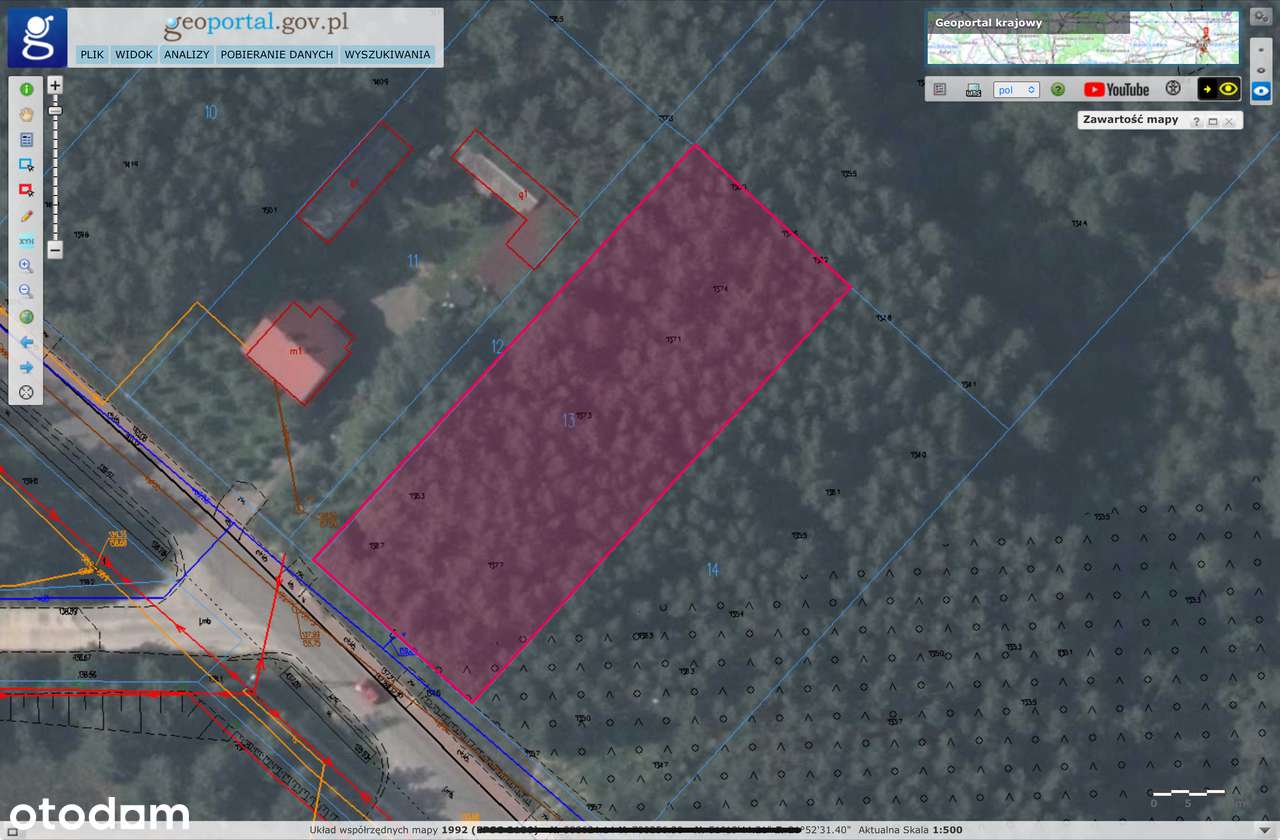Screen dimensions: 1280x840
Task: Open the XYH coordinates tool
Action: (x=26, y=241)
